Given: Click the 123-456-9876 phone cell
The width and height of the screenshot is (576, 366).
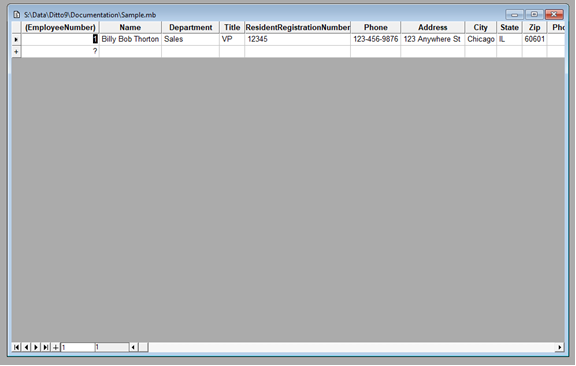Looking at the screenshot, I should pyautogui.click(x=375, y=39).
